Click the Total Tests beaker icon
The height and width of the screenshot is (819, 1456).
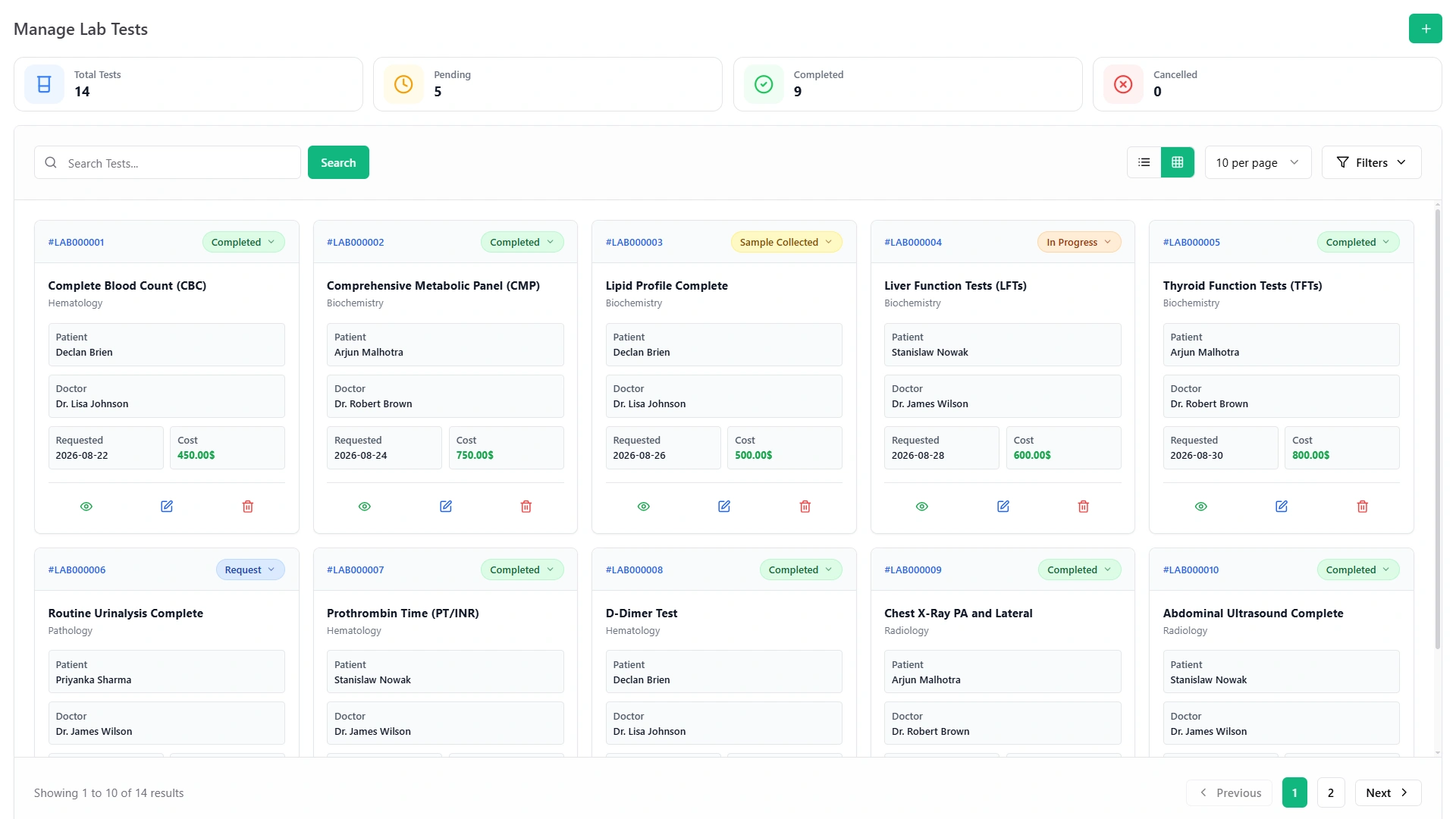tap(44, 84)
